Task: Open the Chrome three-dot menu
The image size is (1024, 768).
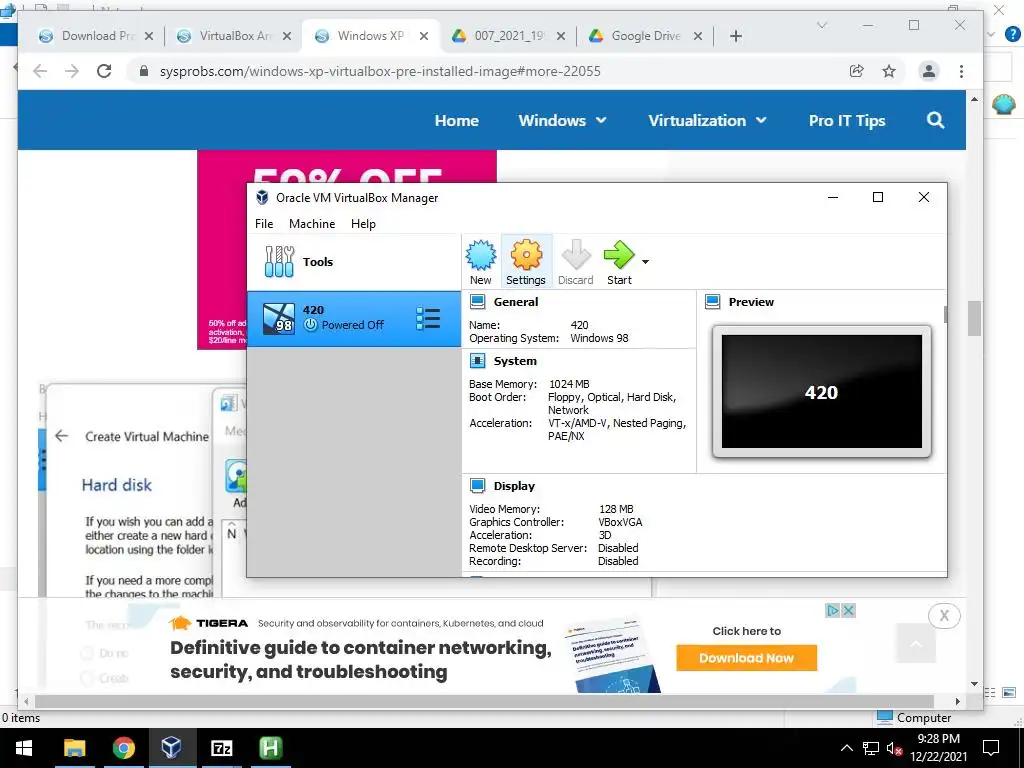Action: pos(961,71)
